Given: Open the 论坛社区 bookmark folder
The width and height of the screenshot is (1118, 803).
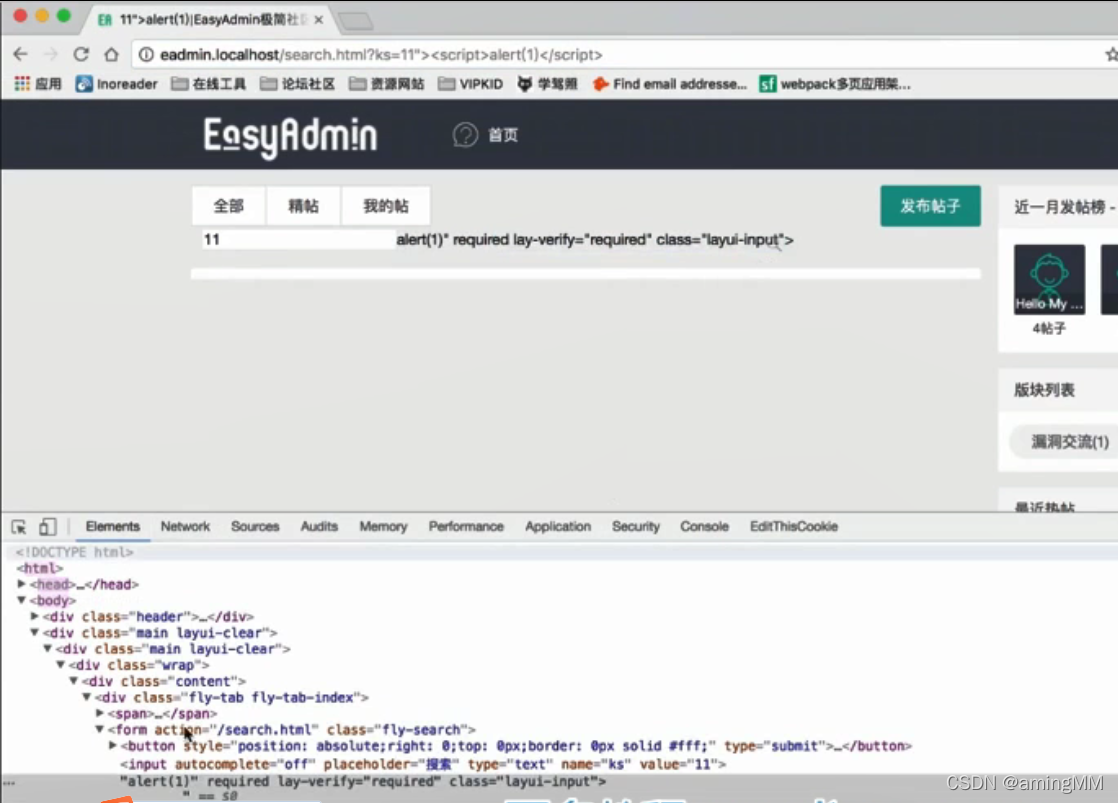Looking at the screenshot, I should click(298, 84).
